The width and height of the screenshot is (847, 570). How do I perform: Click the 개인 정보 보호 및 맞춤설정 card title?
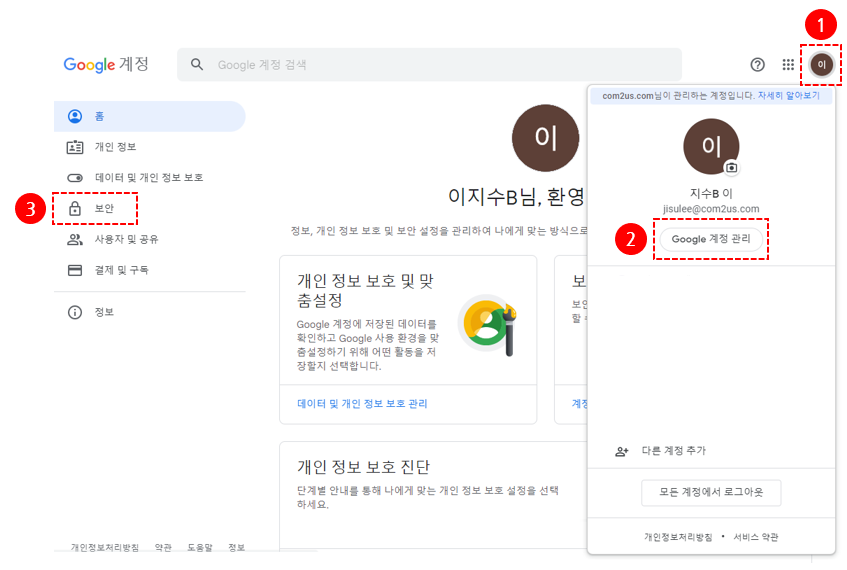click(365, 290)
